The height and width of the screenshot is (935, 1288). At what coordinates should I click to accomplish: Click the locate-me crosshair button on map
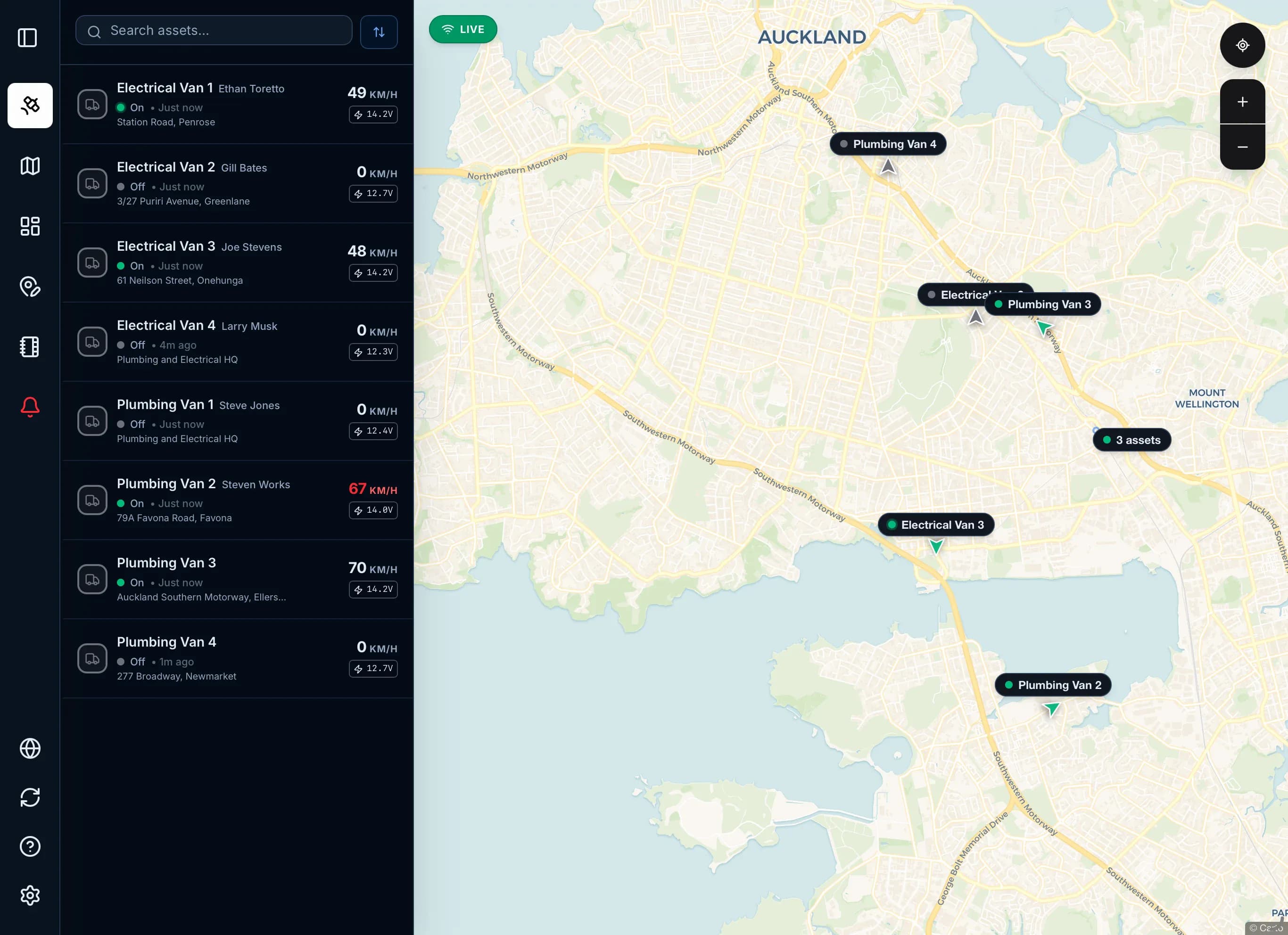click(x=1242, y=45)
